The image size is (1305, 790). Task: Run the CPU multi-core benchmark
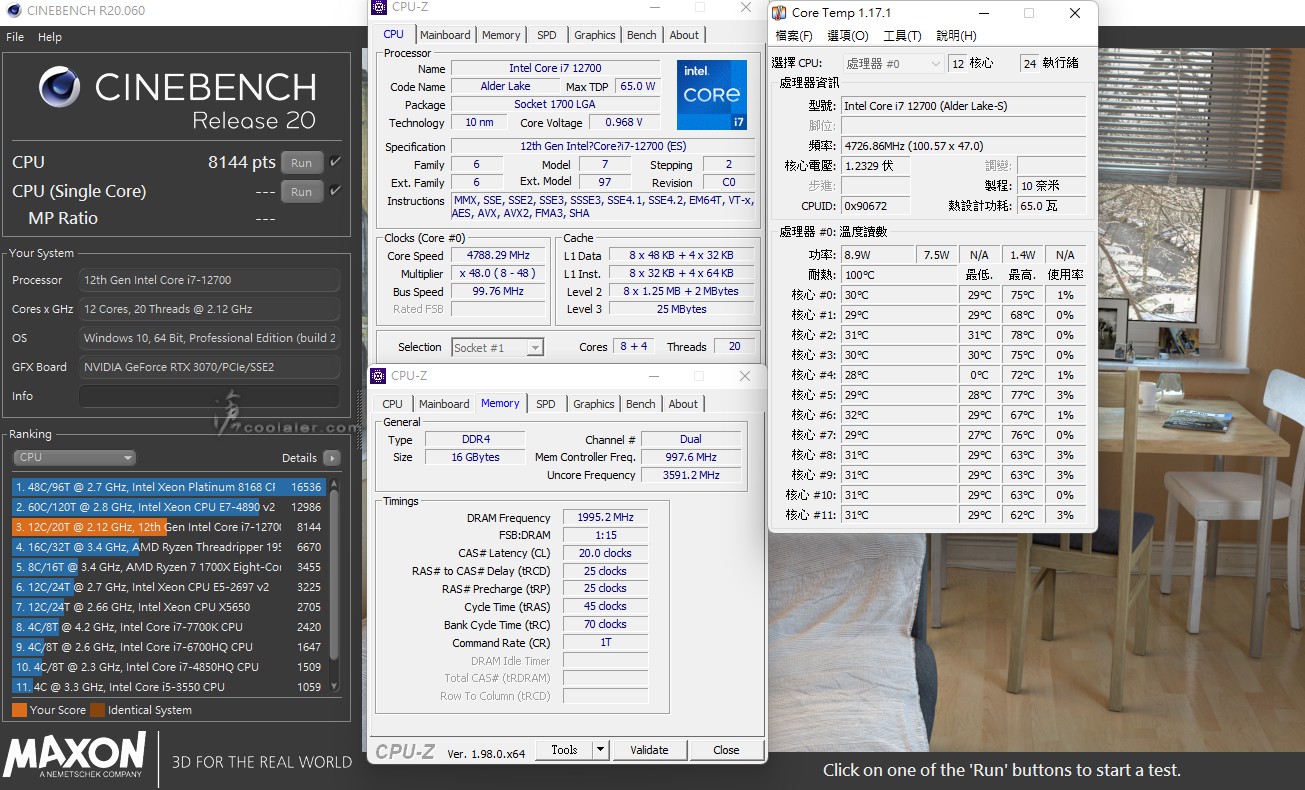tap(302, 163)
